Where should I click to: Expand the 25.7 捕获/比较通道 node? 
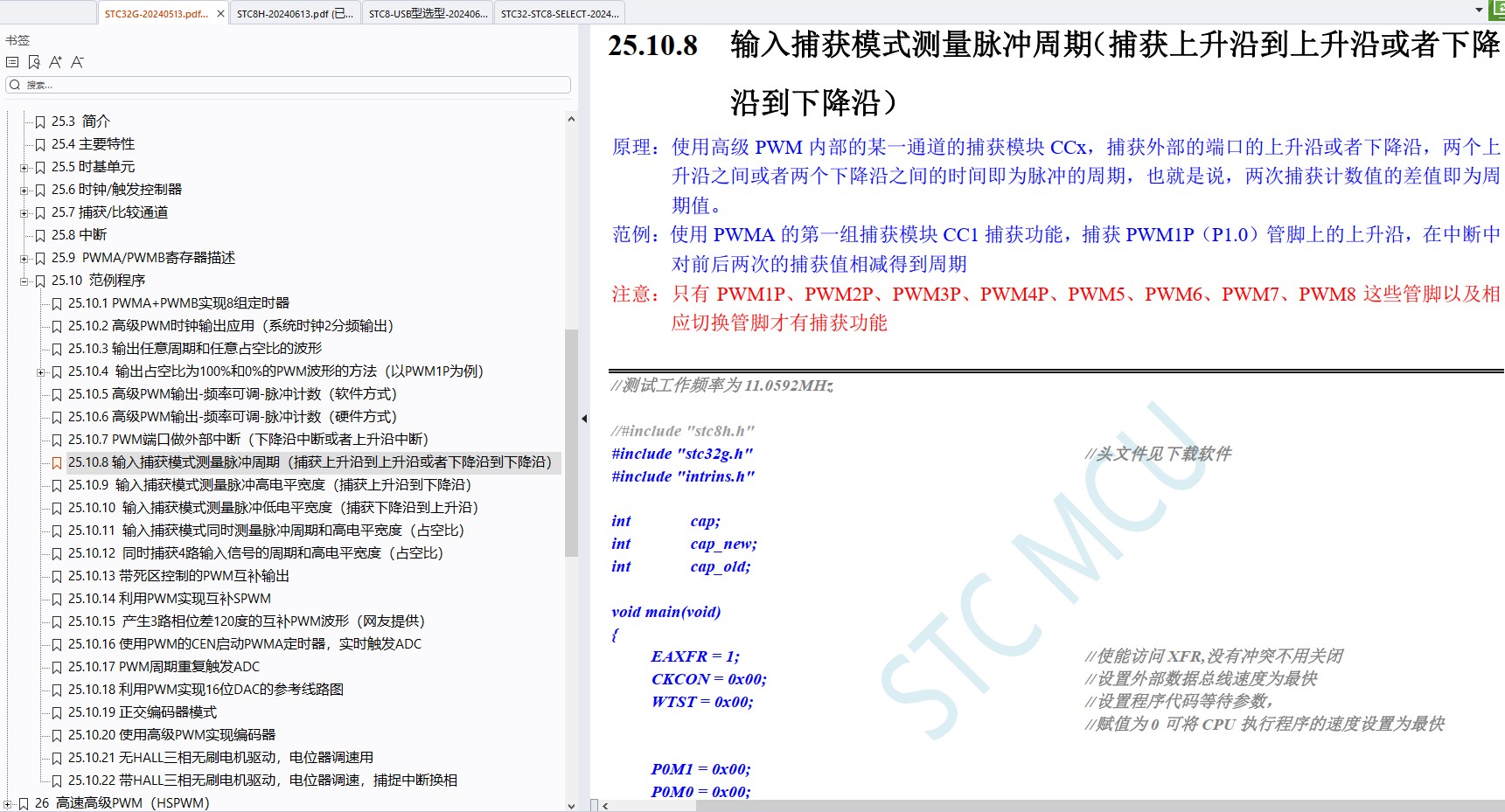[x=24, y=212]
